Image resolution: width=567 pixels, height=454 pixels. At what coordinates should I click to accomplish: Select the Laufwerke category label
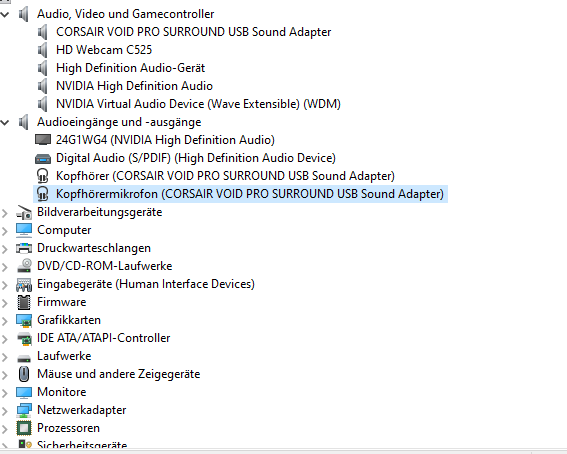[x=64, y=356]
